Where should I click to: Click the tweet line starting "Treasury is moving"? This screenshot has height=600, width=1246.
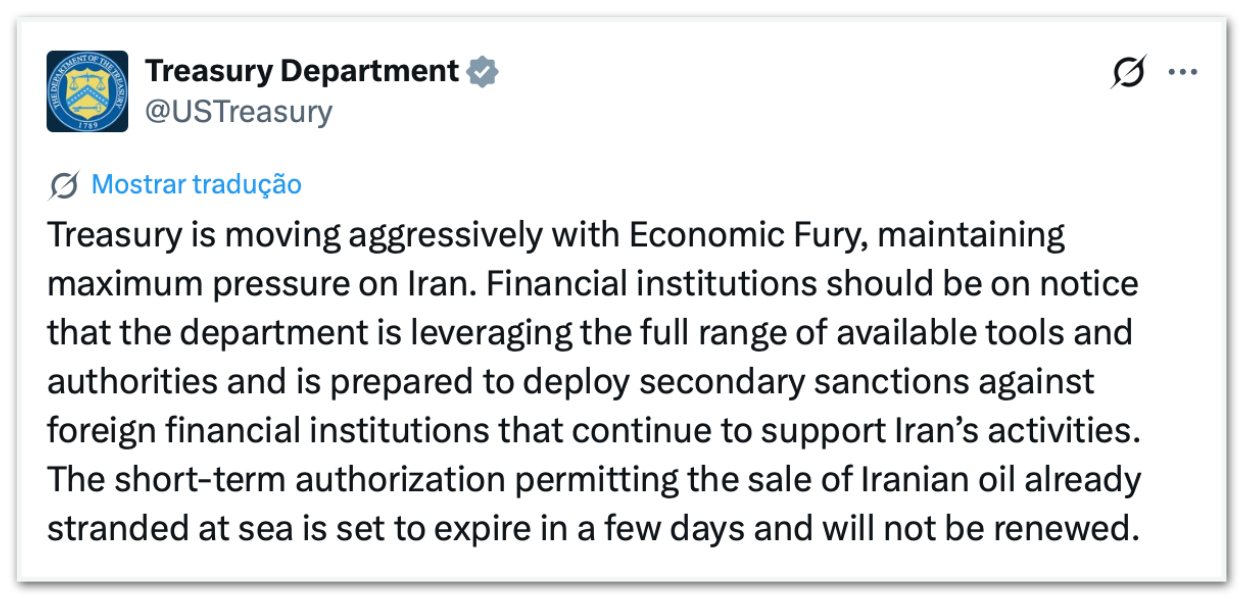(555, 236)
